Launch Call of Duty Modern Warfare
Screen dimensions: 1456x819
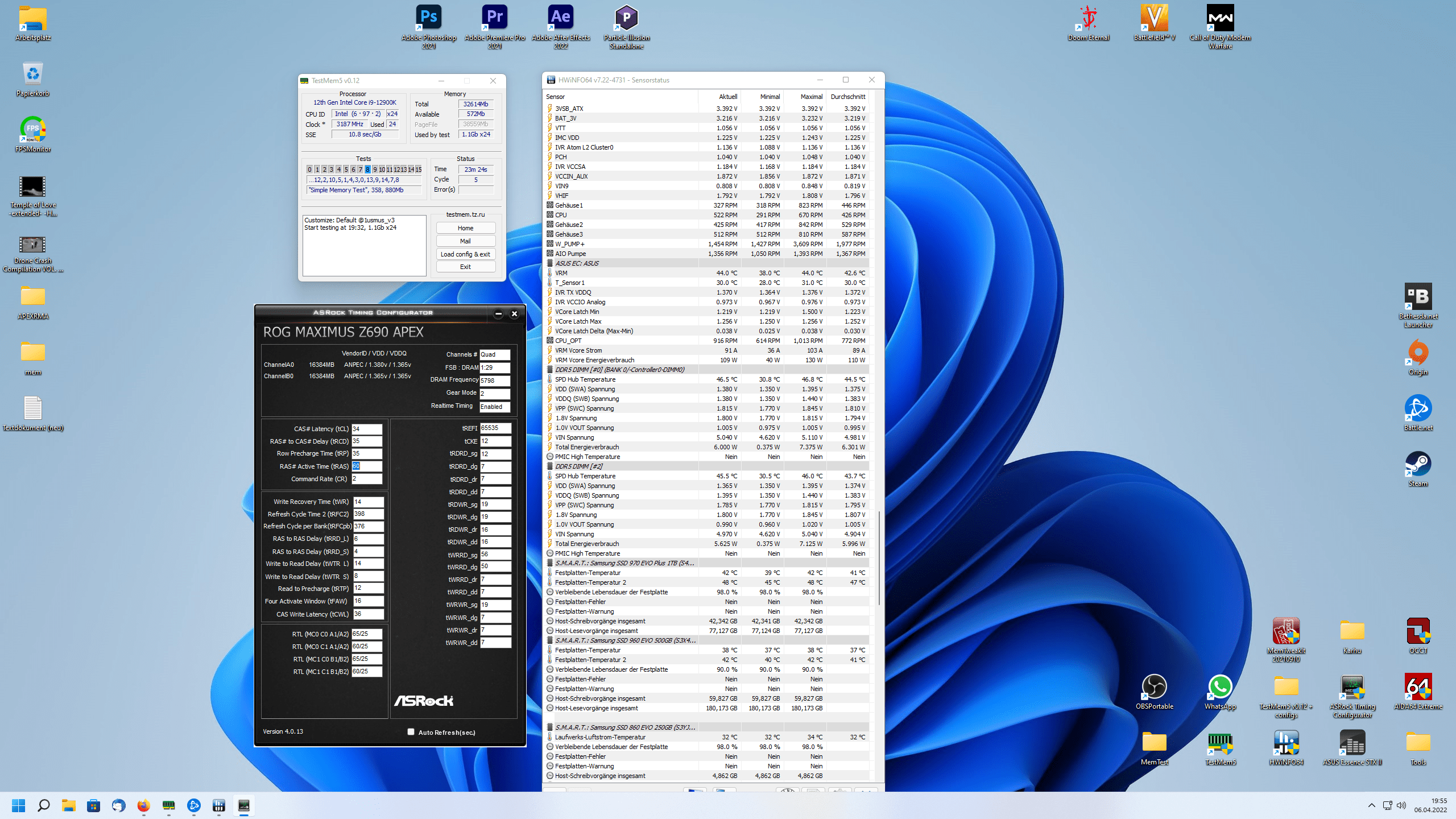pyautogui.click(x=1221, y=26)
